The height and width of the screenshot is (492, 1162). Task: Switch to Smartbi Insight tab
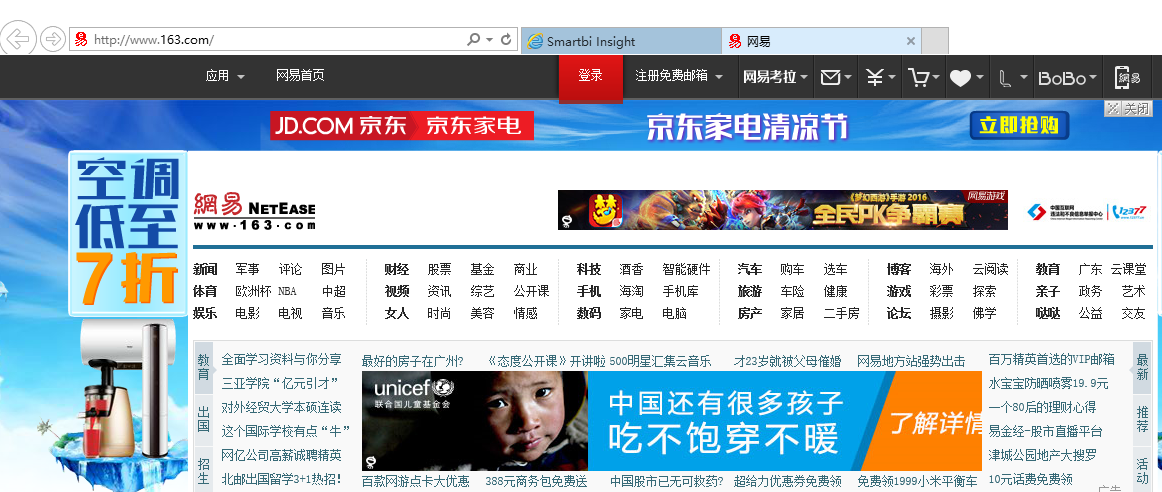(621, 41)
